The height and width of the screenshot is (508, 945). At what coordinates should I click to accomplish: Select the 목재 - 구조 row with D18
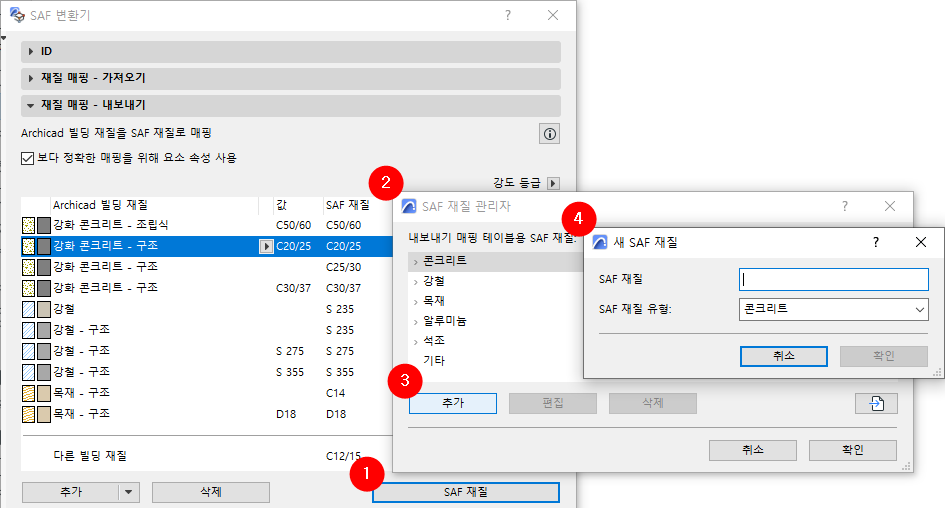(x=207, y=414)
